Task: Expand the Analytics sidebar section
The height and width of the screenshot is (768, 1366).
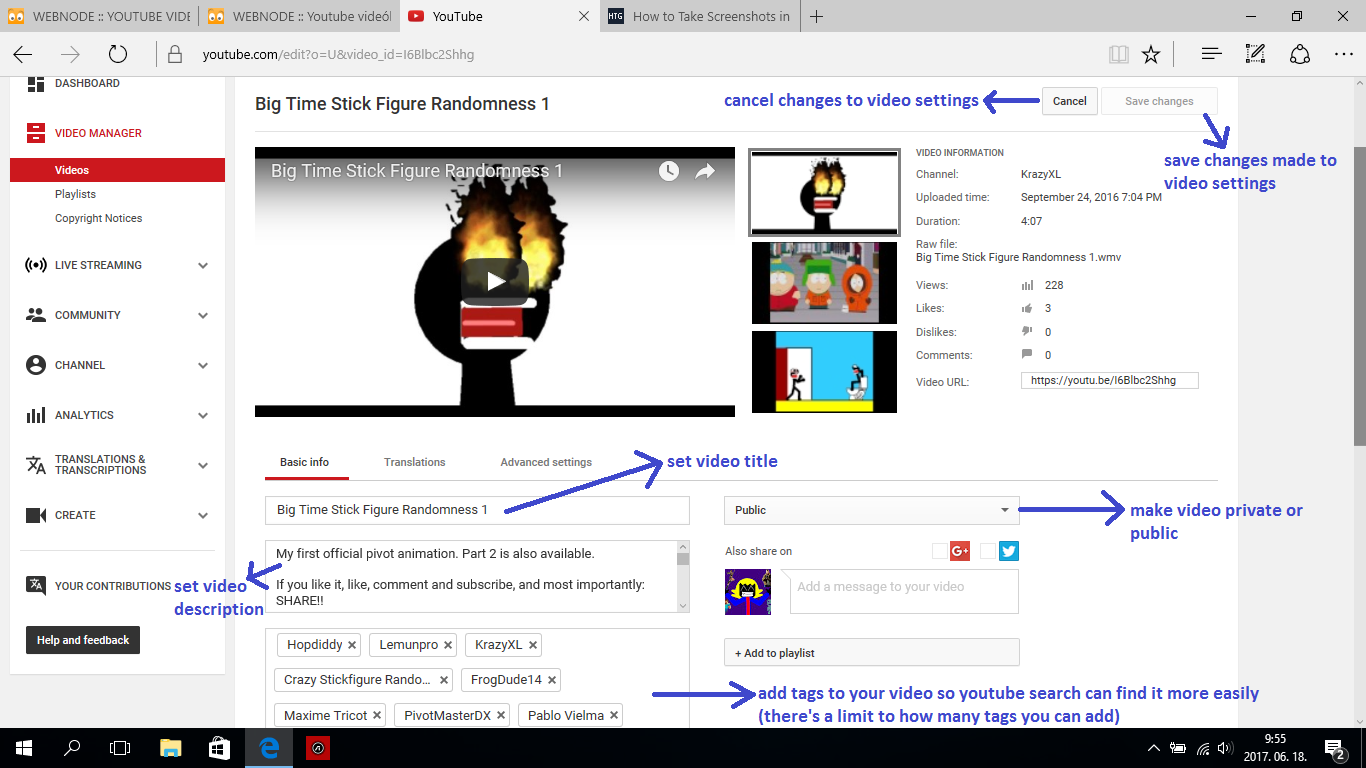Action: coord(203,416)
